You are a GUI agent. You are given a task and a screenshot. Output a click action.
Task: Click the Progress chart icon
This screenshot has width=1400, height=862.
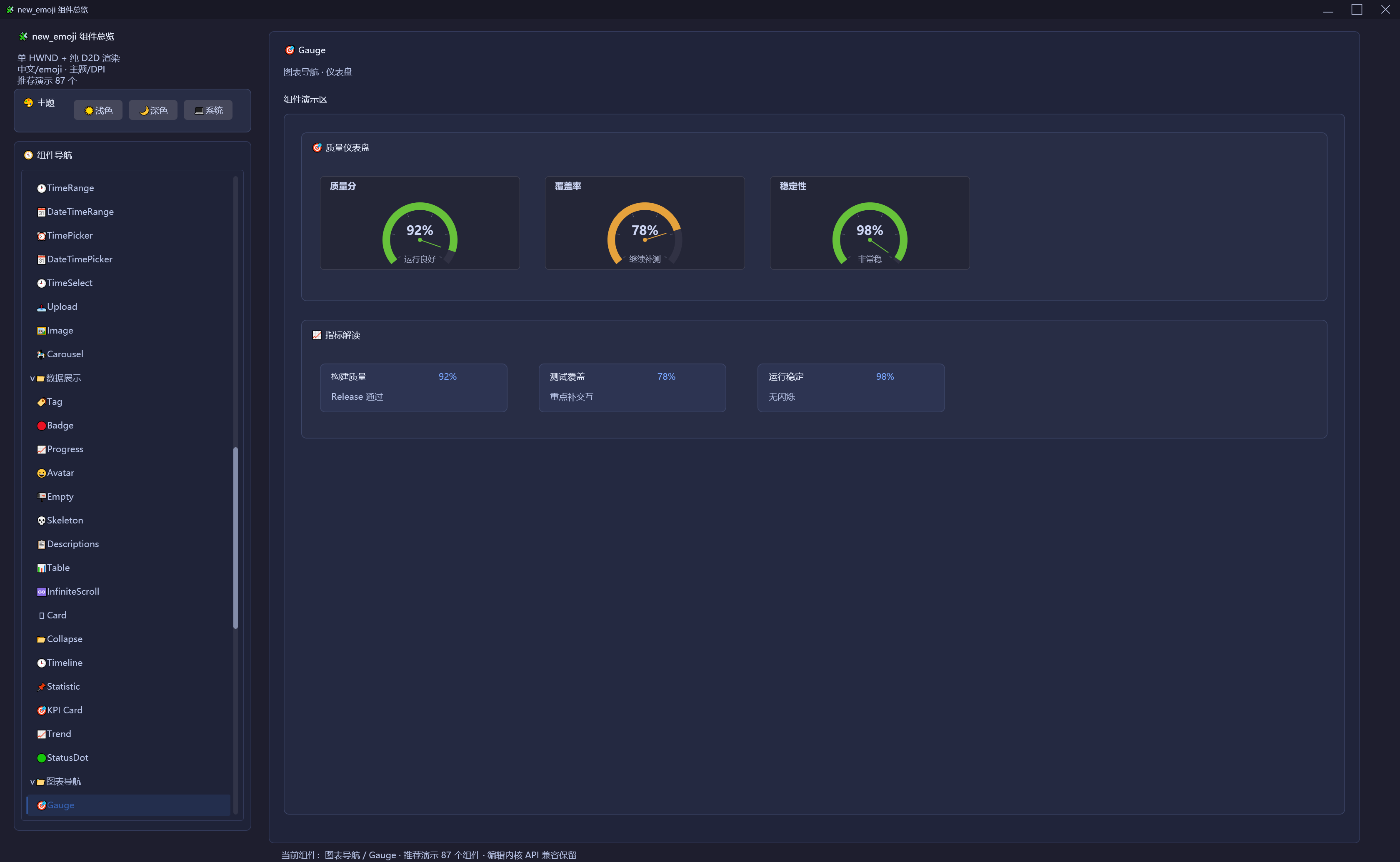tap(41, 450)
